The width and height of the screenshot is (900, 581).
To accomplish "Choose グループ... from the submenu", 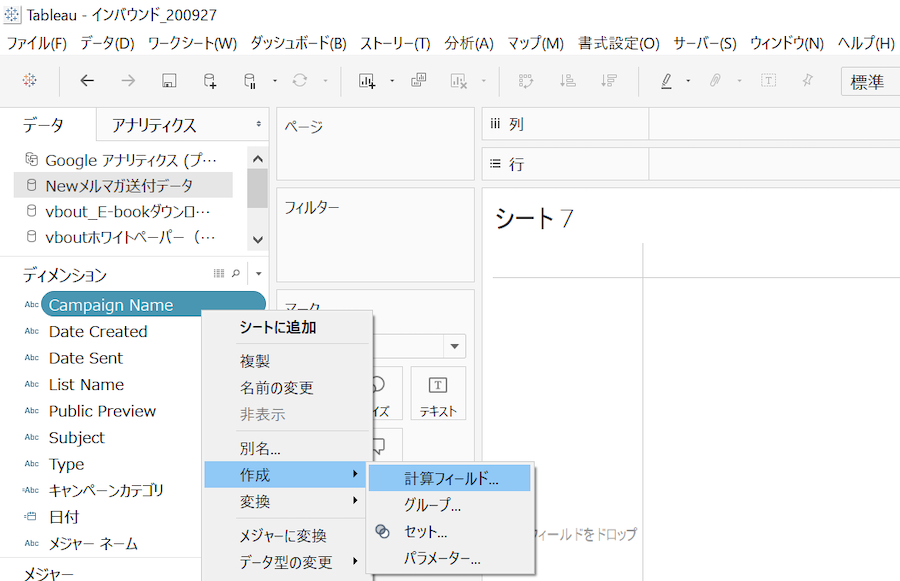I will click(432, 505).
